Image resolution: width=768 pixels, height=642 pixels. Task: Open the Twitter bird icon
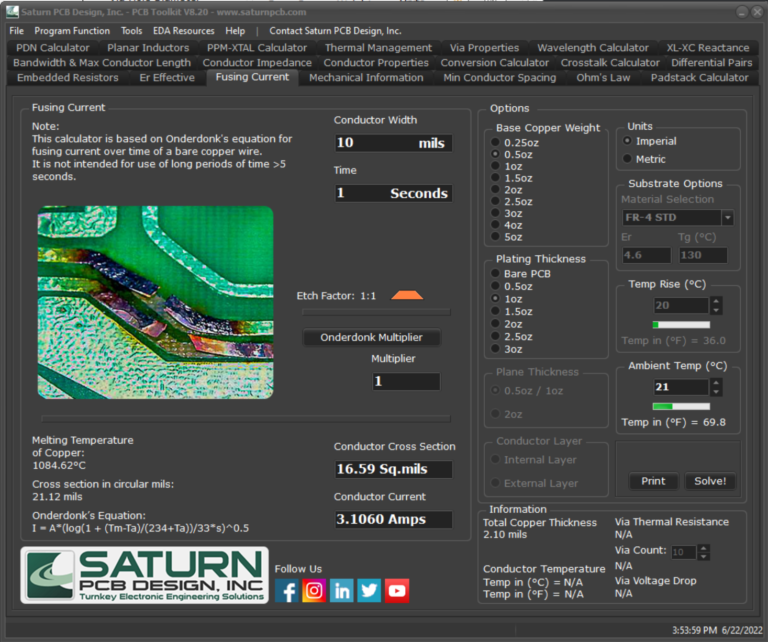369,591
